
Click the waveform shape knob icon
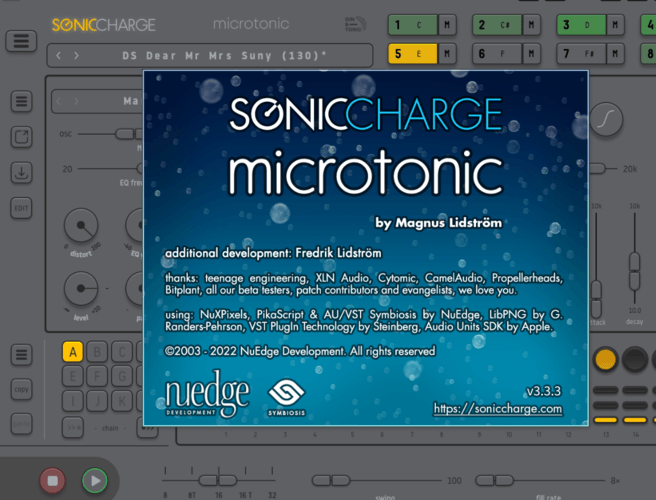(606, 120)
